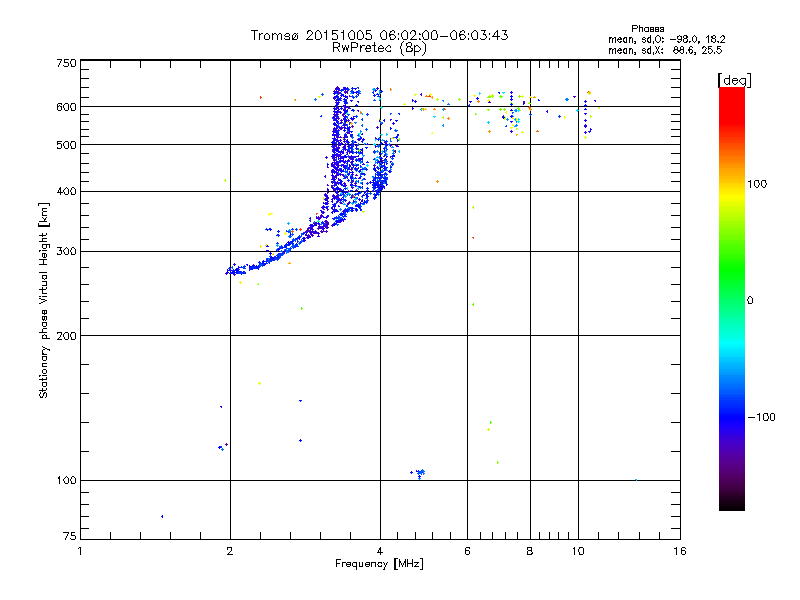This screenshot has height=600, width=800.
Task: Click the colorbar tick label "0"
Action: pyautogui.click(x=750, y=301)
